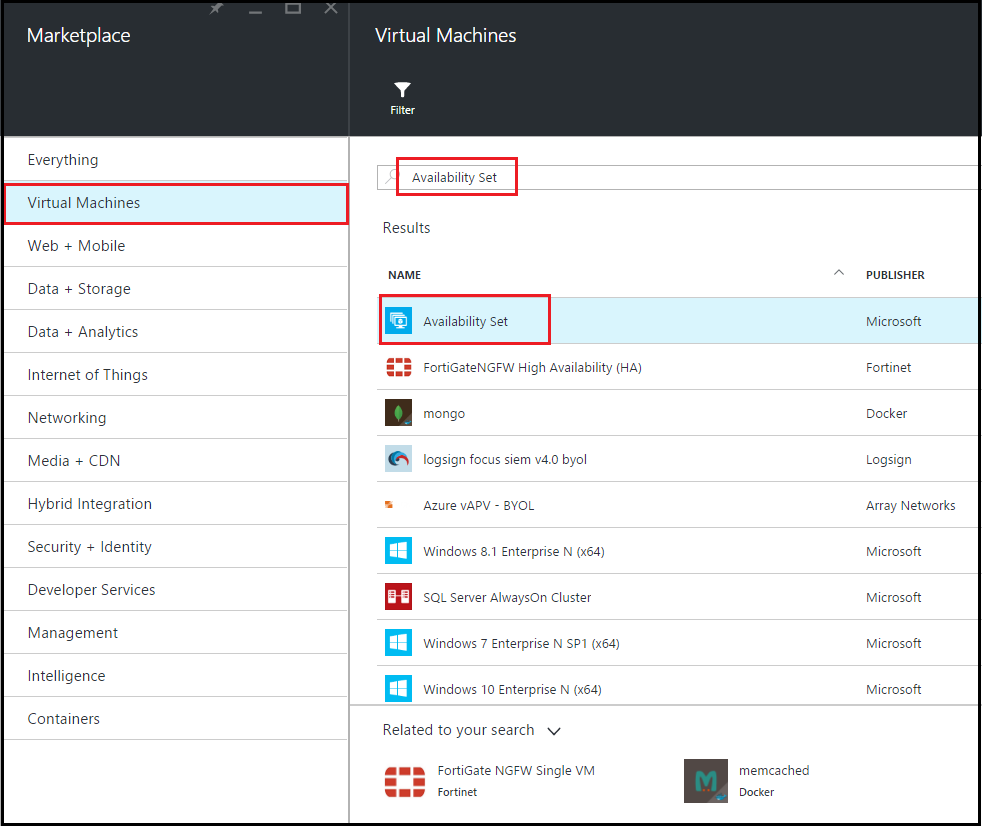Select the Virtual Machines category
The image size is (982, 826).
click(x=176, y=203)
